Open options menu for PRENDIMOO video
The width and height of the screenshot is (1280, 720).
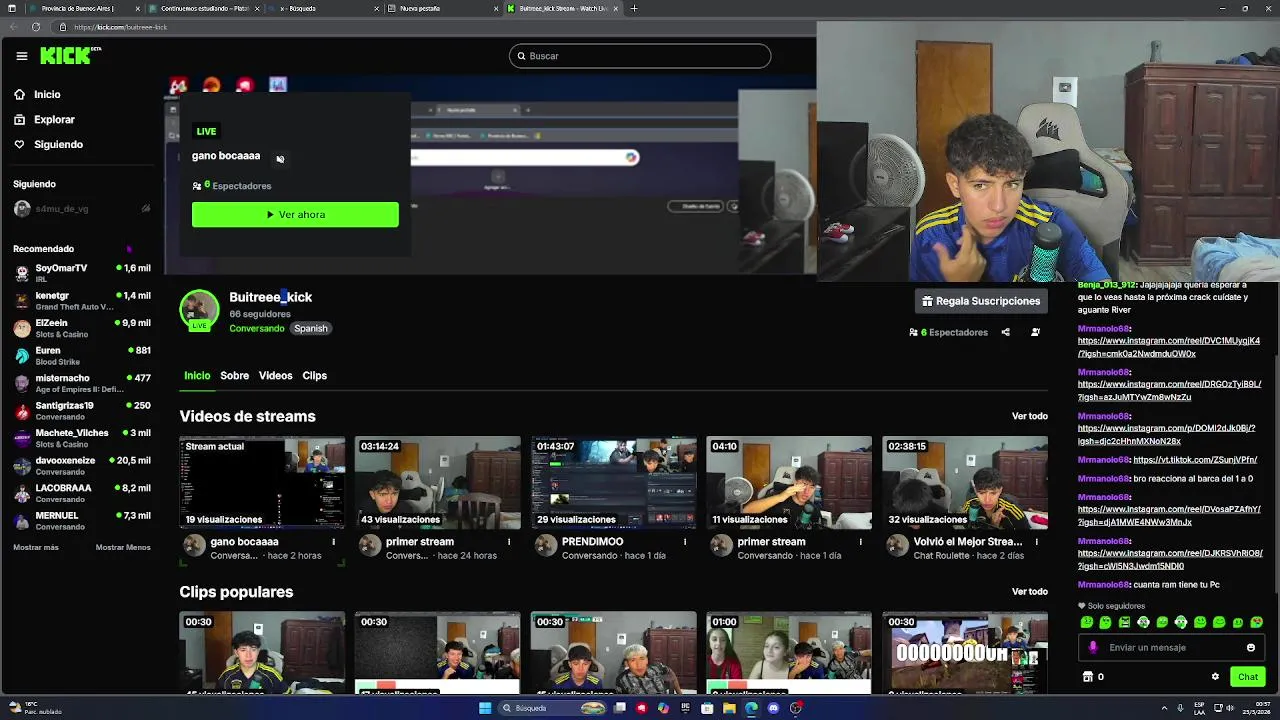[x=685, y=542]
